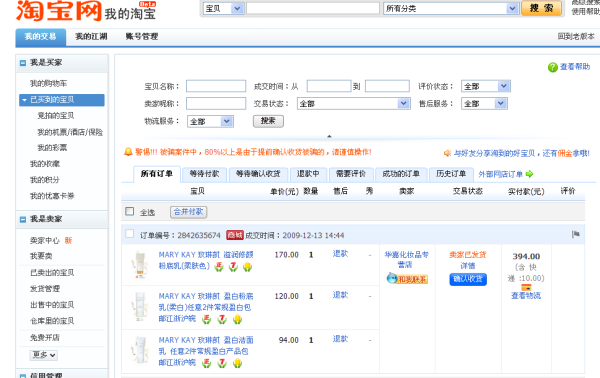Click the 正 badge on the 滋润修颜 item

pos(219,267)
